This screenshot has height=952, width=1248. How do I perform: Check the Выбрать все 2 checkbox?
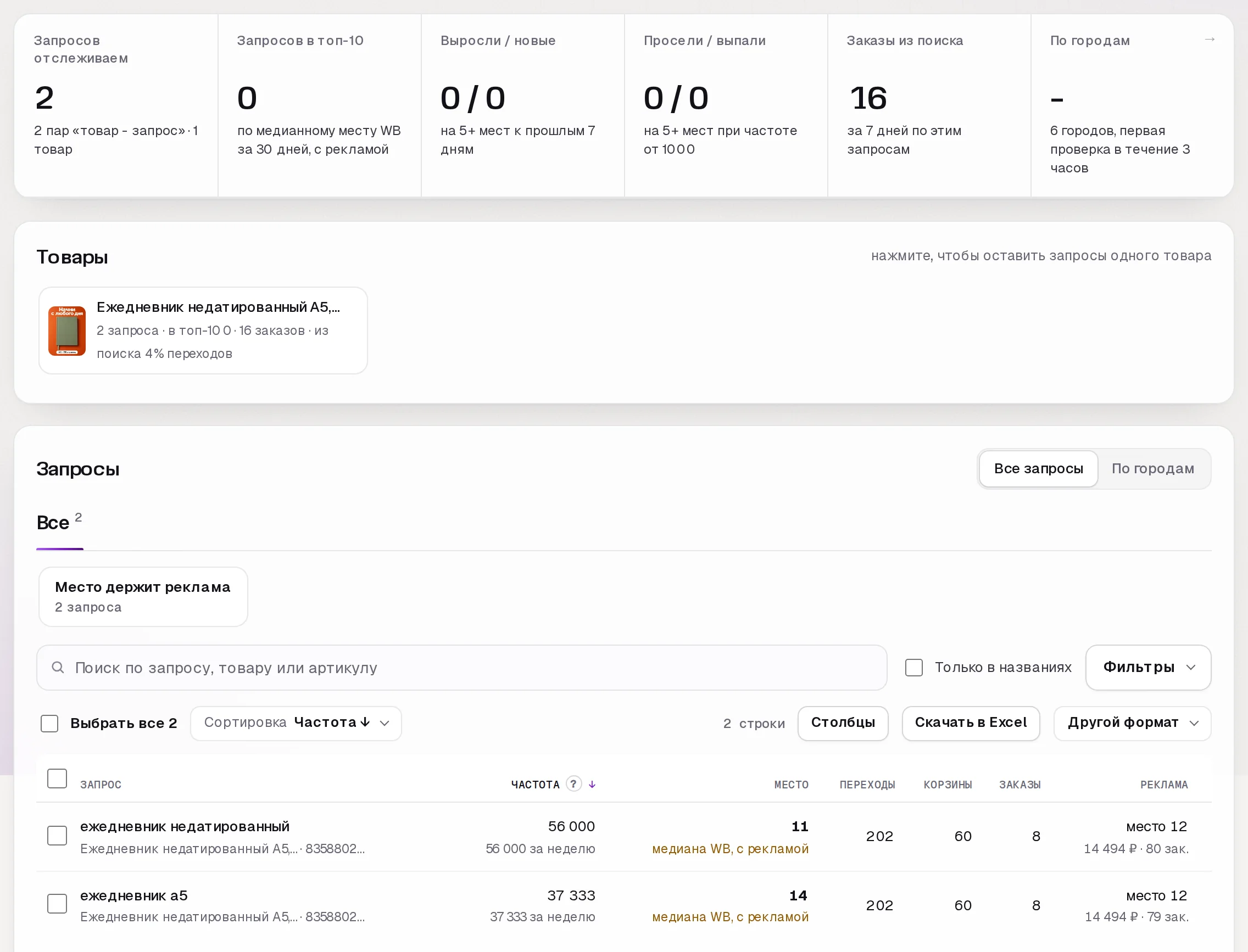(49, 723)
